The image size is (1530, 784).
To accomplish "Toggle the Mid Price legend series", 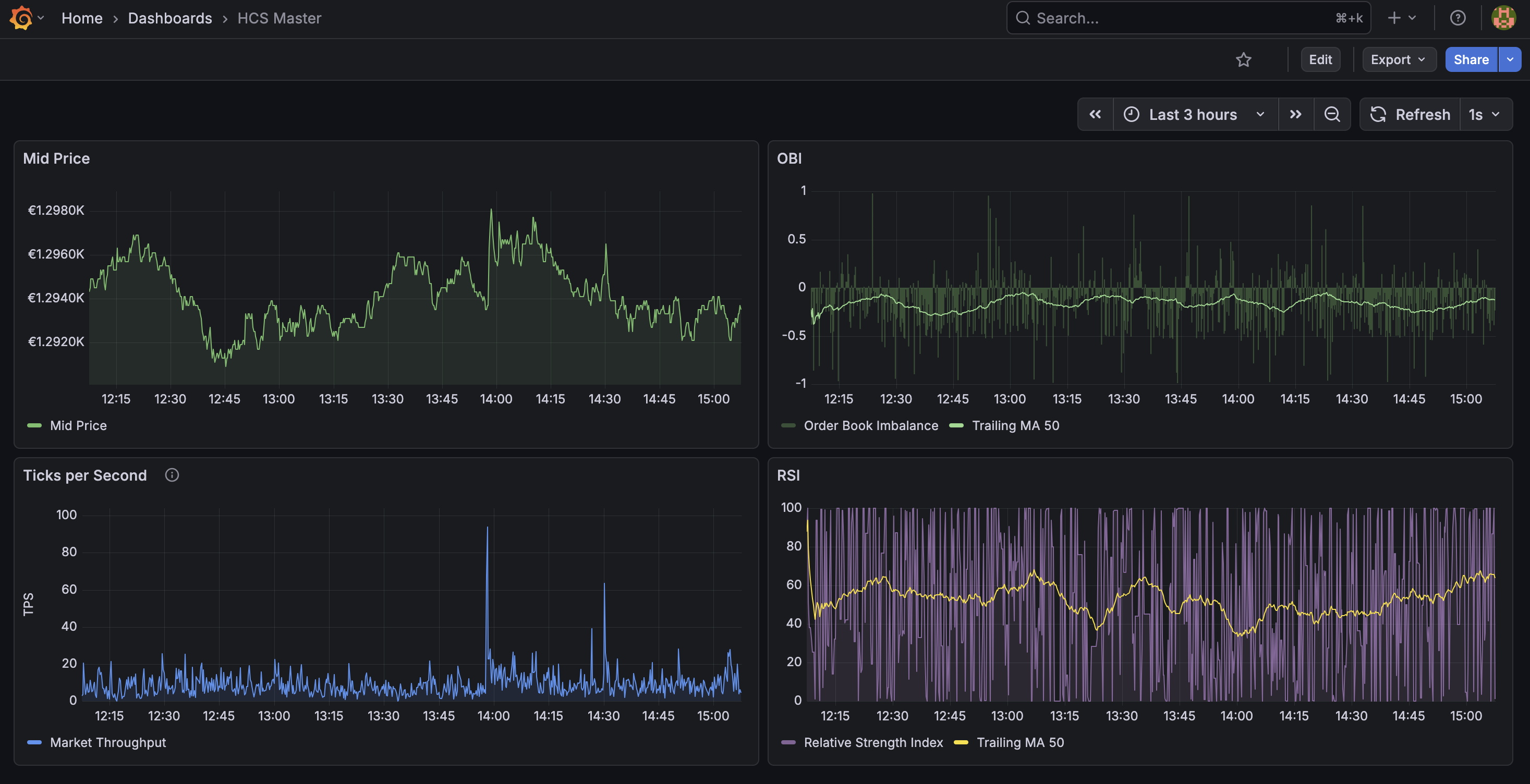I will (x=78, y=425).
